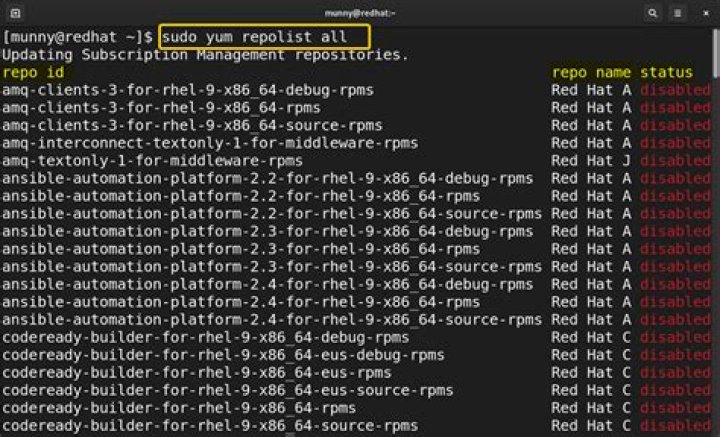Click the [munny@redhat ~]$ shell prompt
Screen dimensions: 720x437
(77, 37)
